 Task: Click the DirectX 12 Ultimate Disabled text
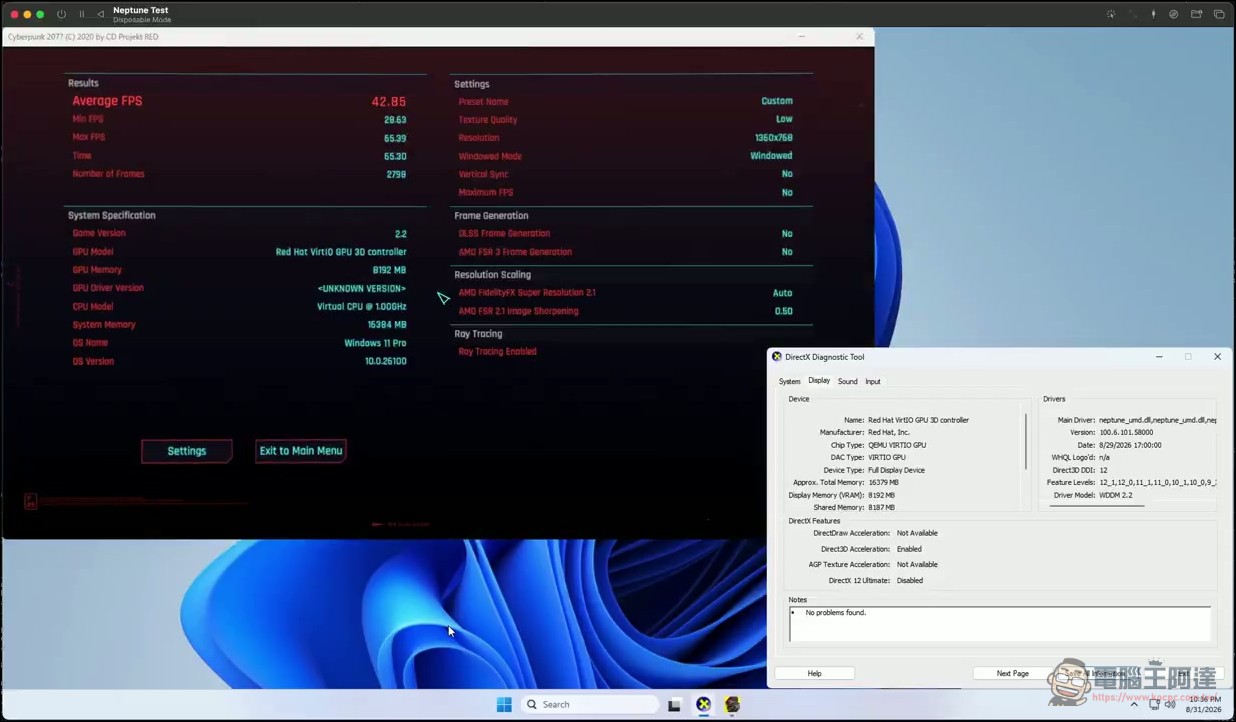click(x=910, y=580)
